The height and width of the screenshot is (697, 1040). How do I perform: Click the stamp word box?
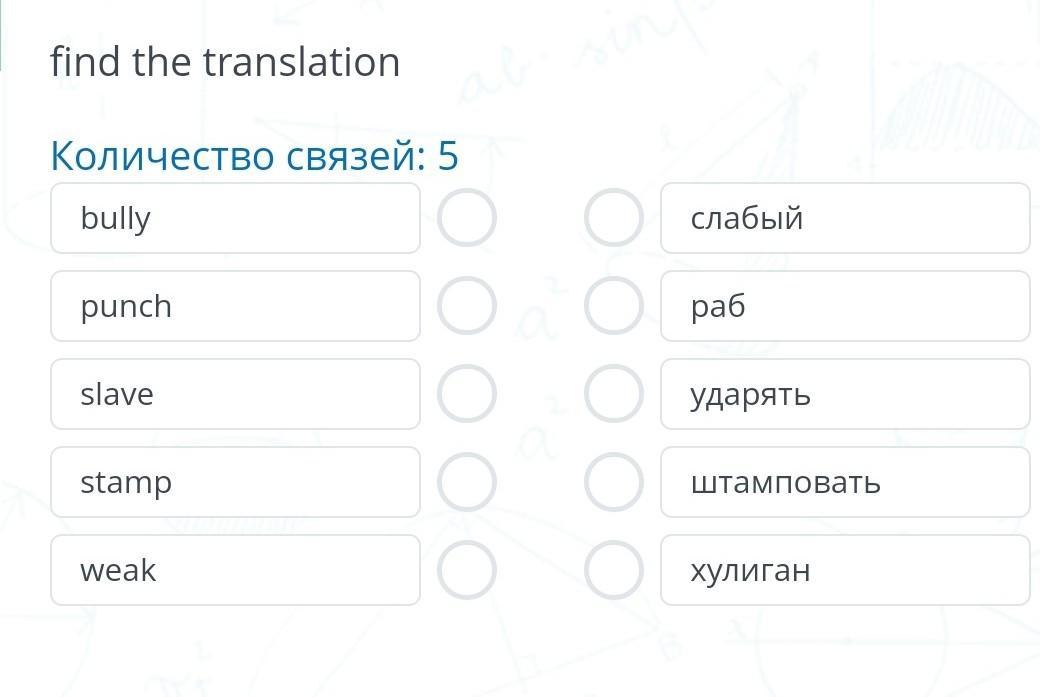(235, 482)
